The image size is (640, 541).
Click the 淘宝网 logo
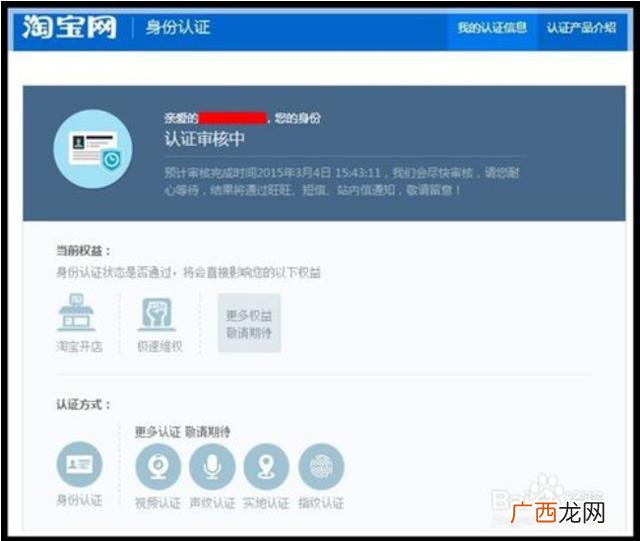point(69,27)
